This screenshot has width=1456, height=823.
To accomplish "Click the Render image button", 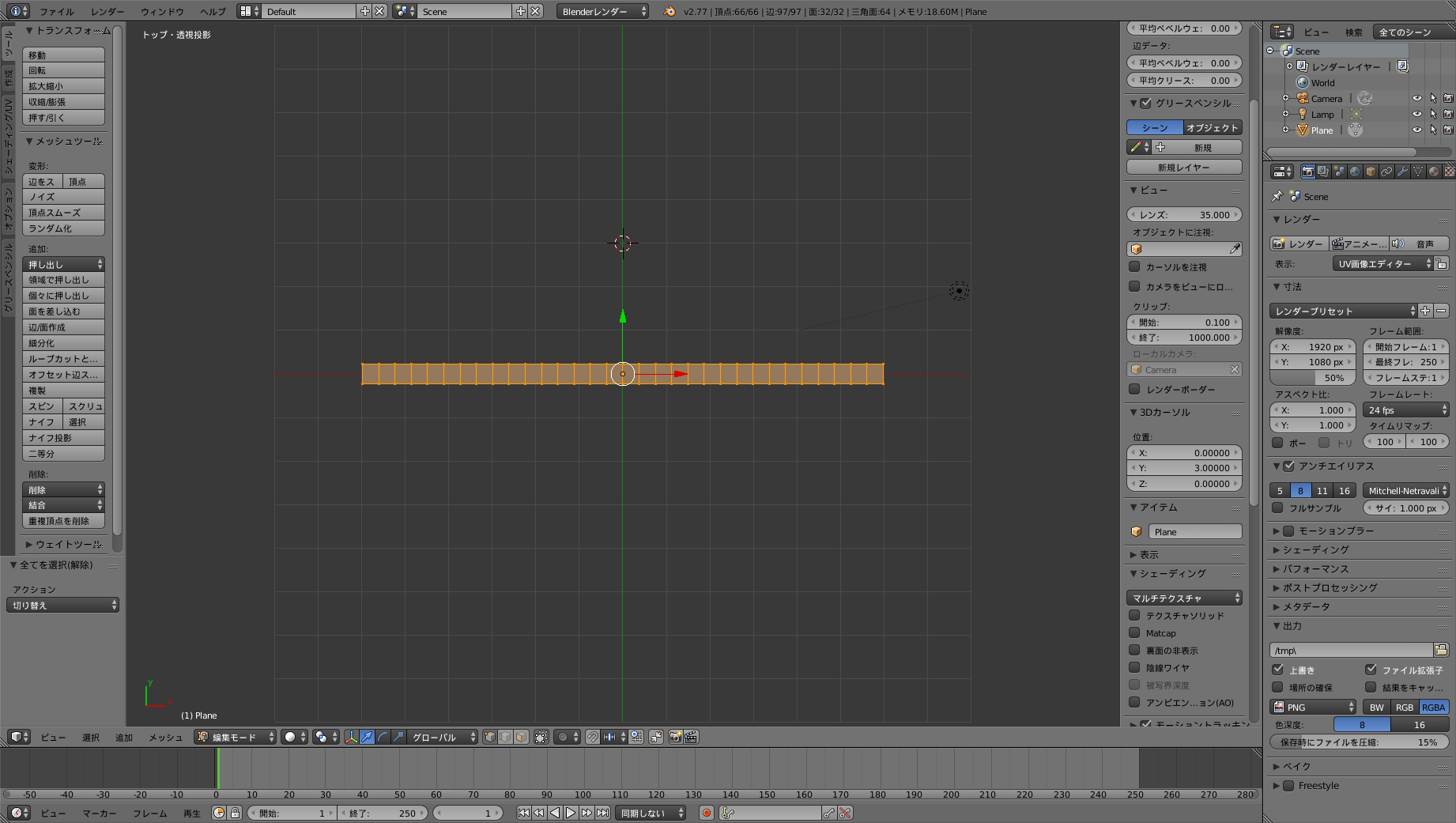I will [1299, 244].
